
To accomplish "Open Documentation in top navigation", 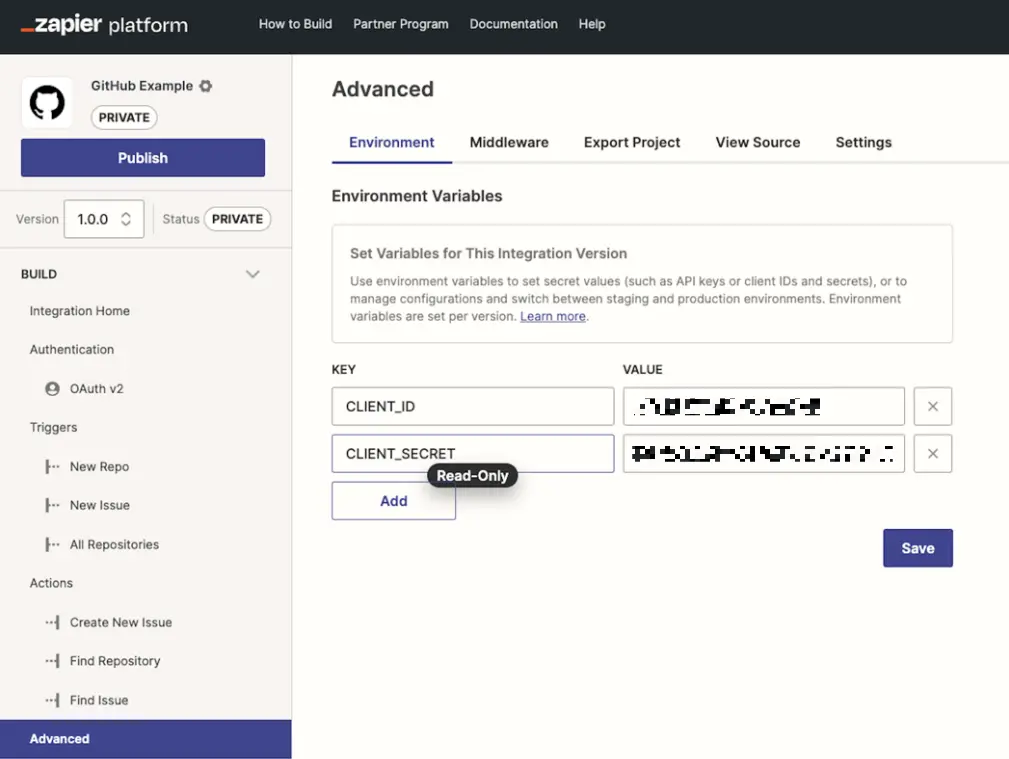I will click(514, 24).
